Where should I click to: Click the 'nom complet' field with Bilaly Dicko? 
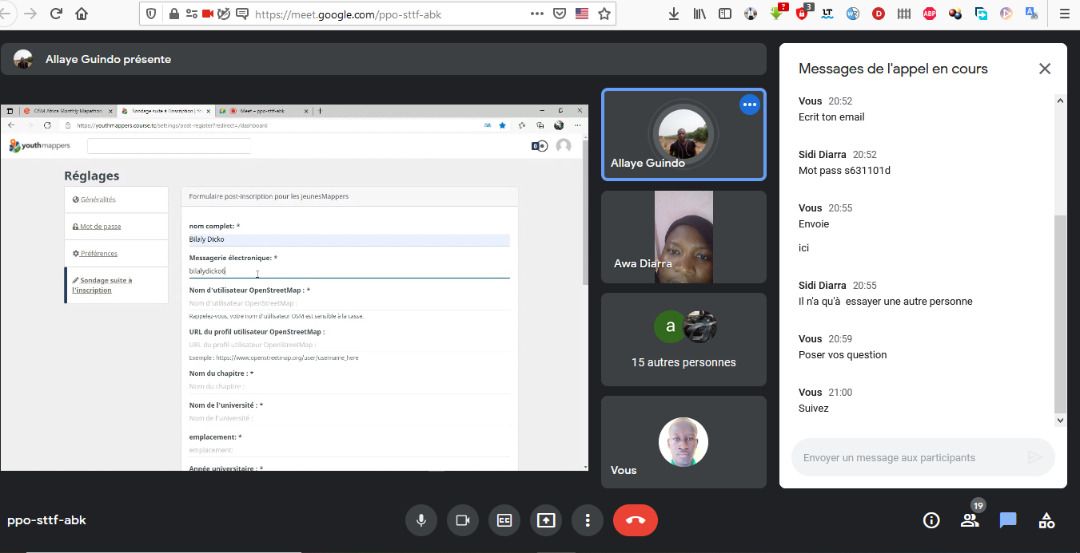pos(349,240)
